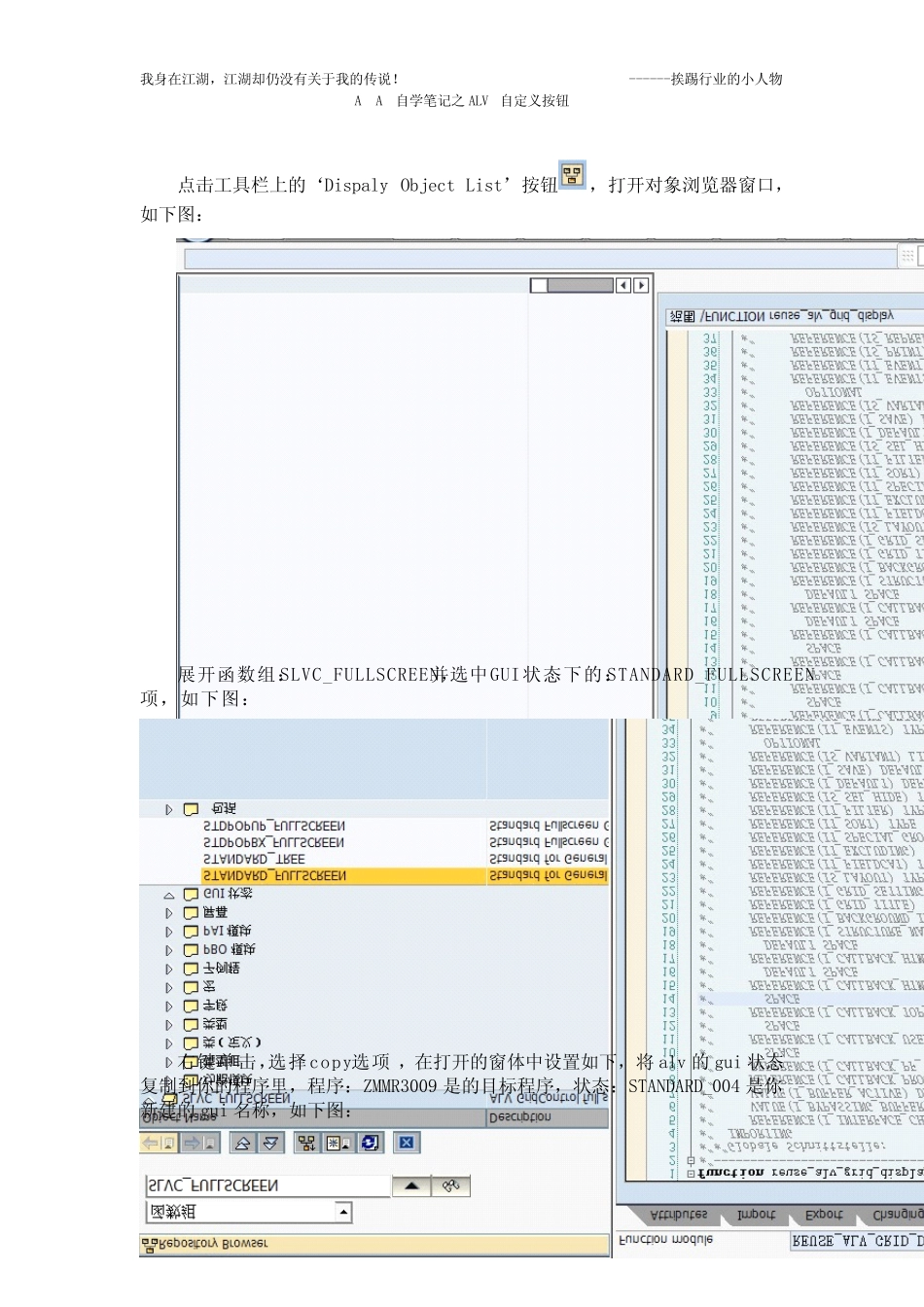Select the STANDARD_TREE status entry
Screen dimensions: 924x1307
click(254, 860)
